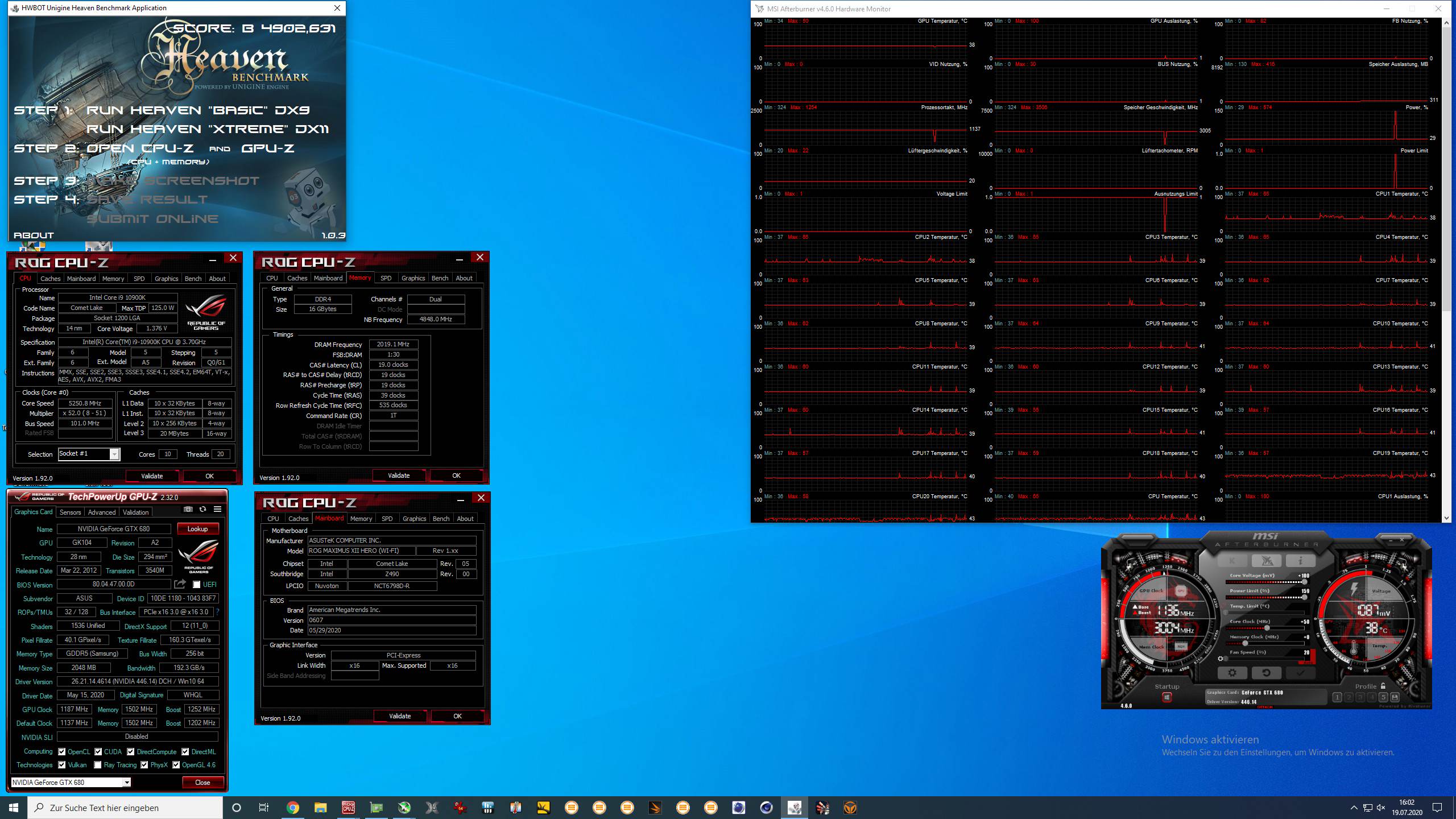1456x819 pixels.
Task: Toggle the CUDA checkbox
Action: pyautogui.click(x=98, y=751)
